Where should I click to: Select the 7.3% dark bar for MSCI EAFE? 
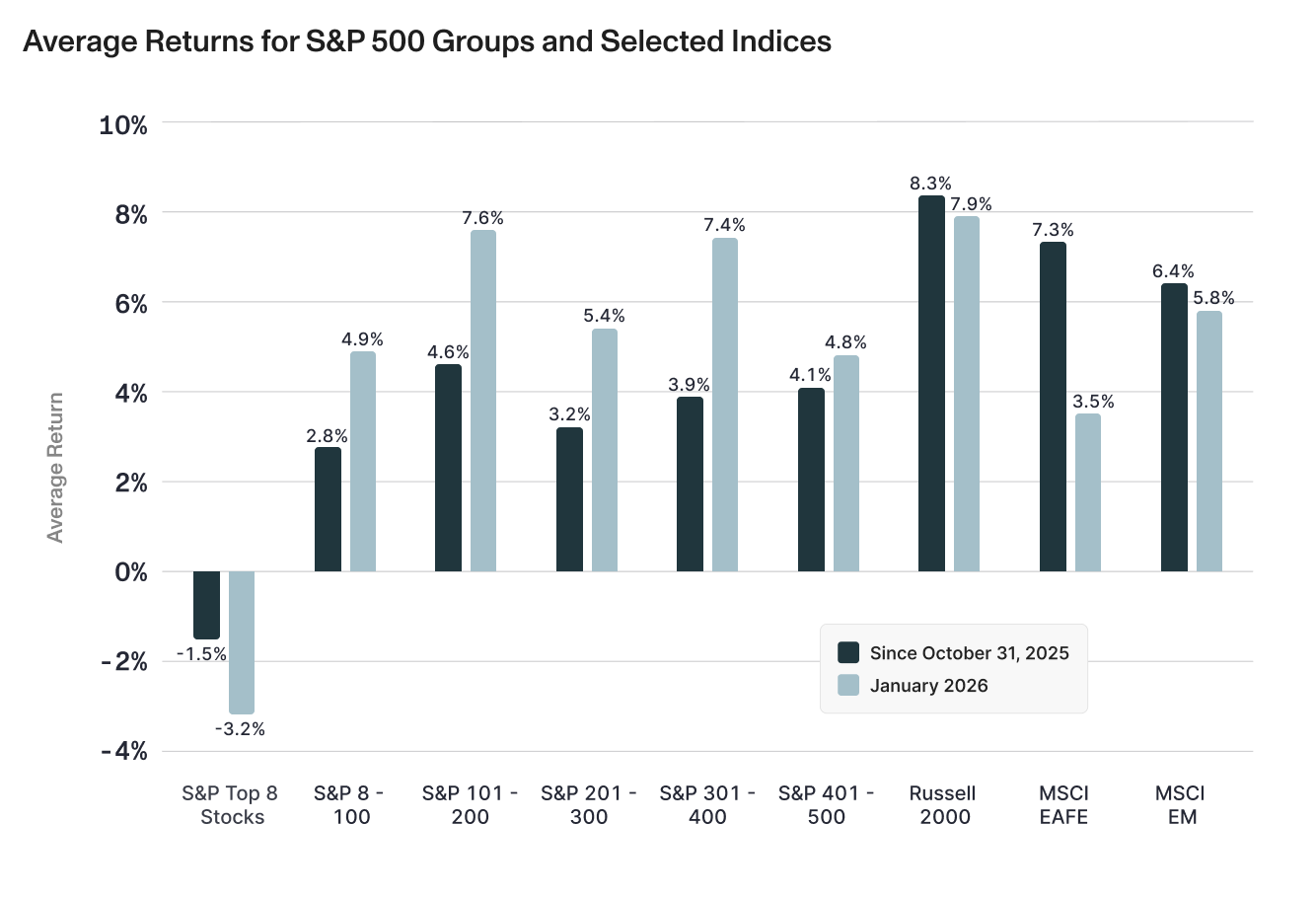(x=1053, y=407)
